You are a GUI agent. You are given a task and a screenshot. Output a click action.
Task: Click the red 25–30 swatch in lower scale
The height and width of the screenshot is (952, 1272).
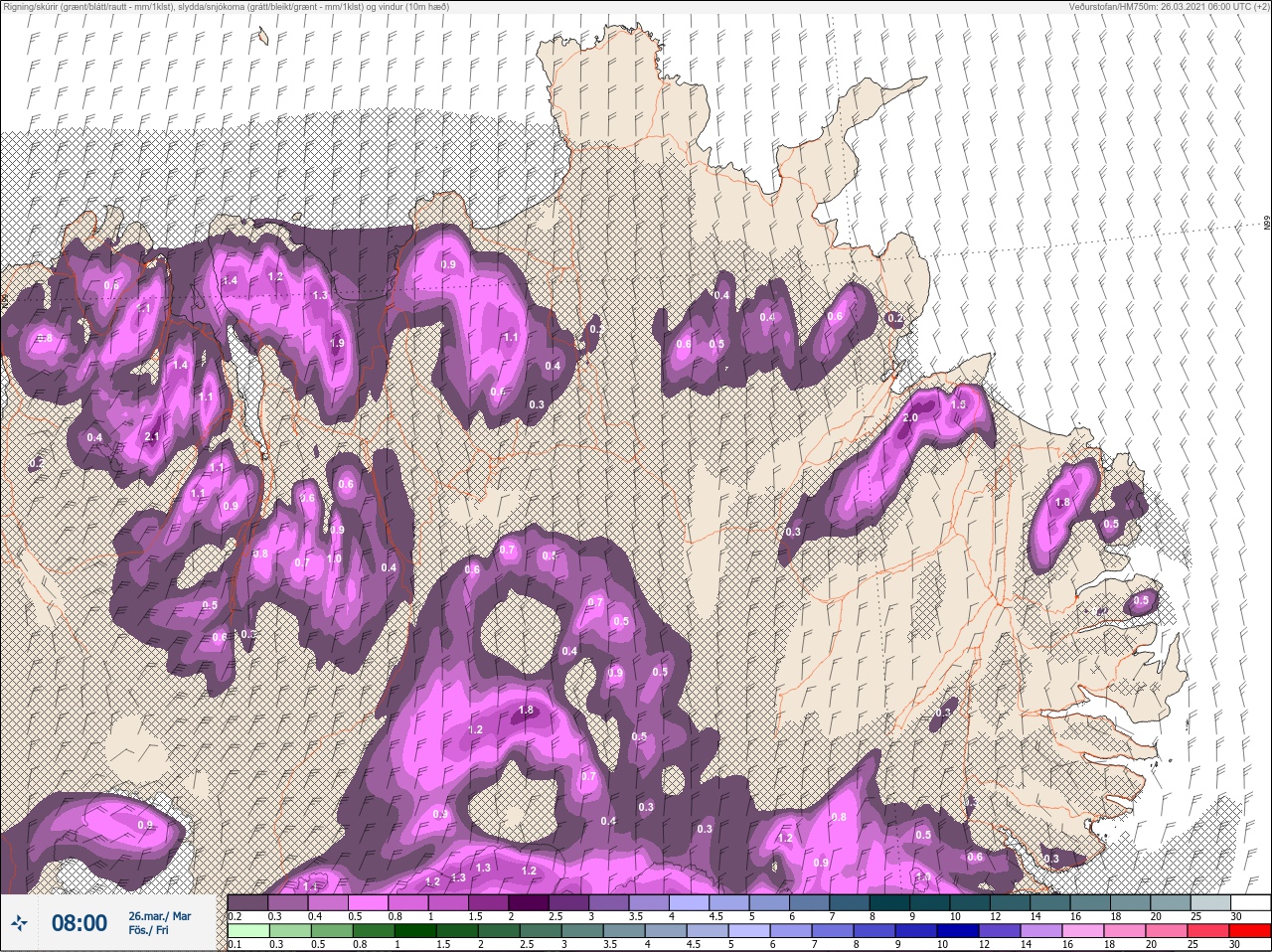1250,930
